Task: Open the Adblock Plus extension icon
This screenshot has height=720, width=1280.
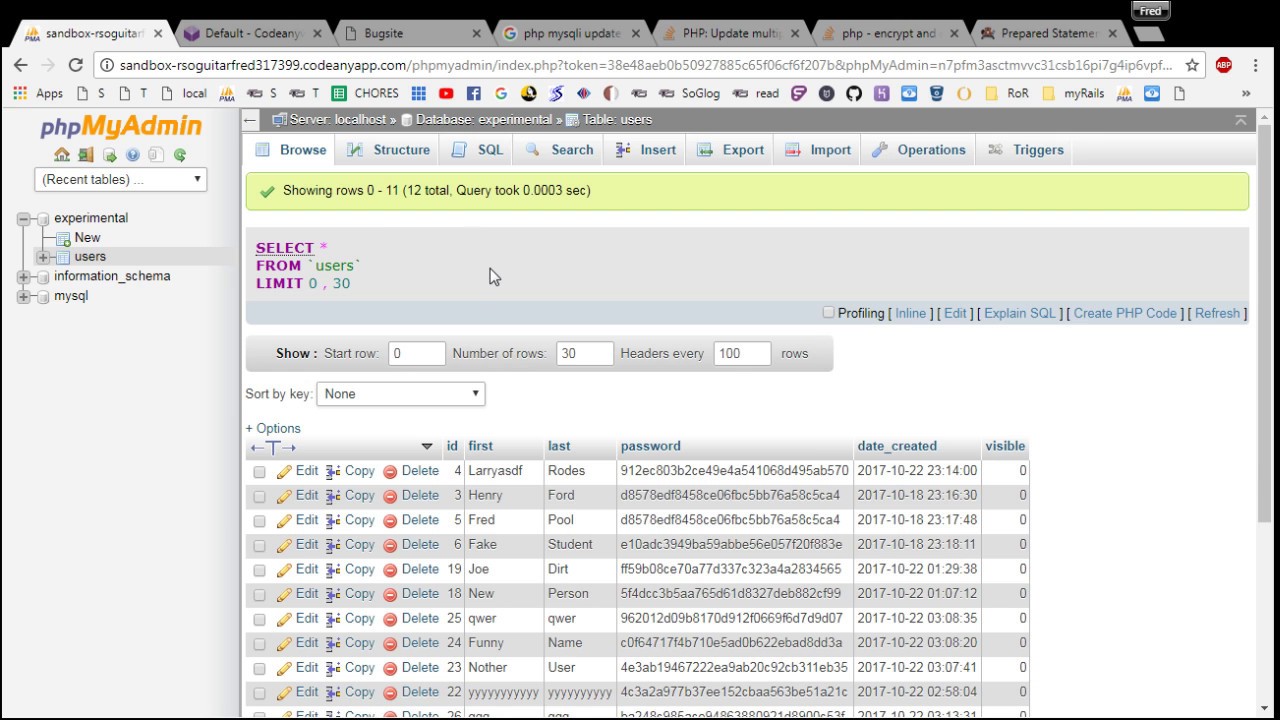Action: (1223, 65)
